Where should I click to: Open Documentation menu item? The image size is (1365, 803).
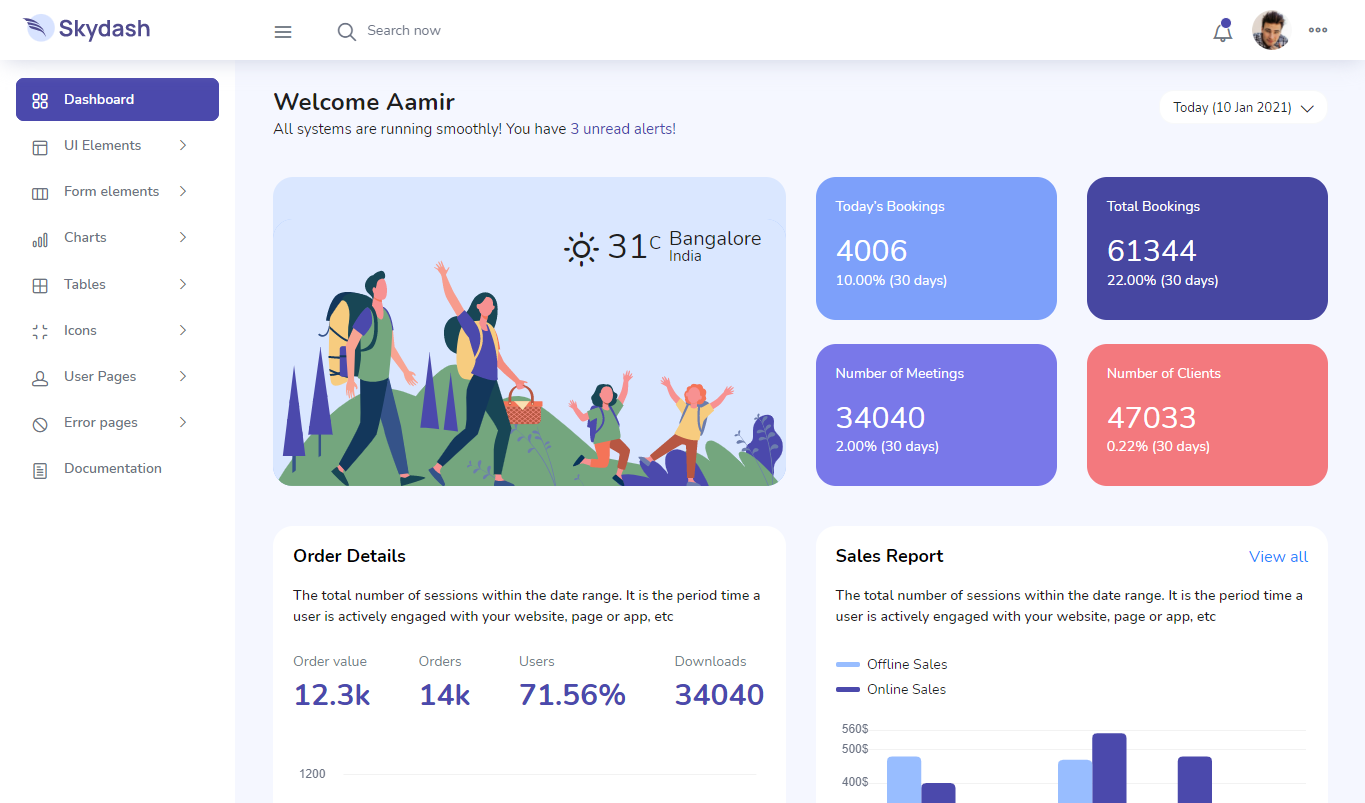[117, 468]
